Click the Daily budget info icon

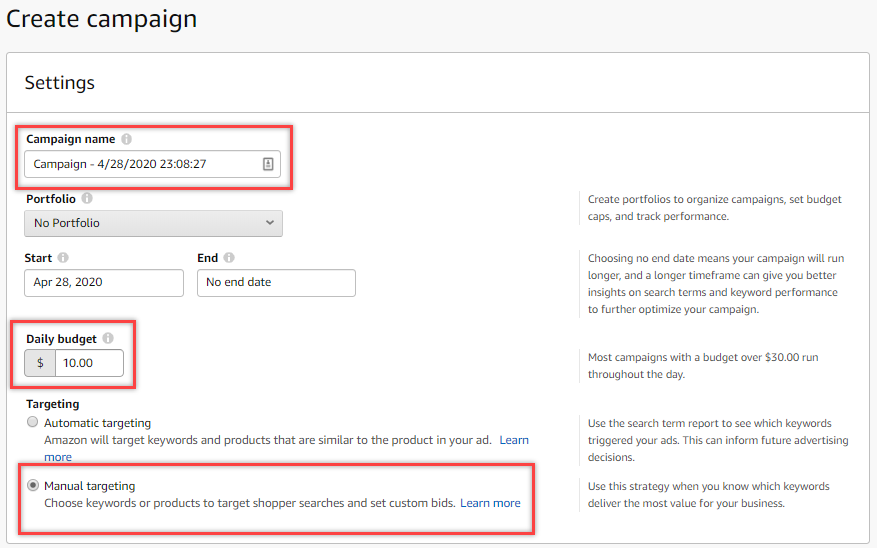click(x=108, y=339)
